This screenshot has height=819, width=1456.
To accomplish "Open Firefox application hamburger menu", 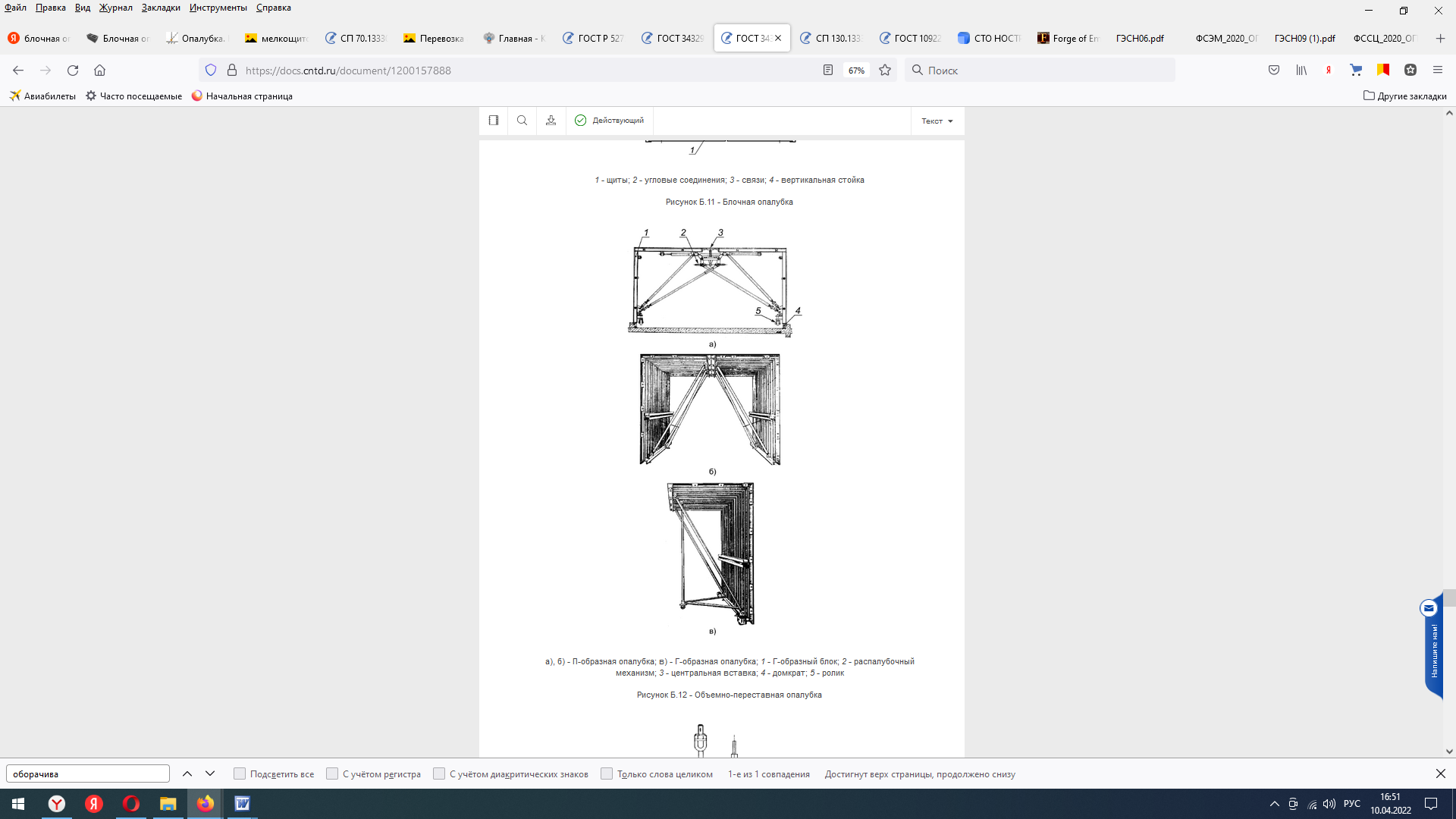I will (1438, 70).
